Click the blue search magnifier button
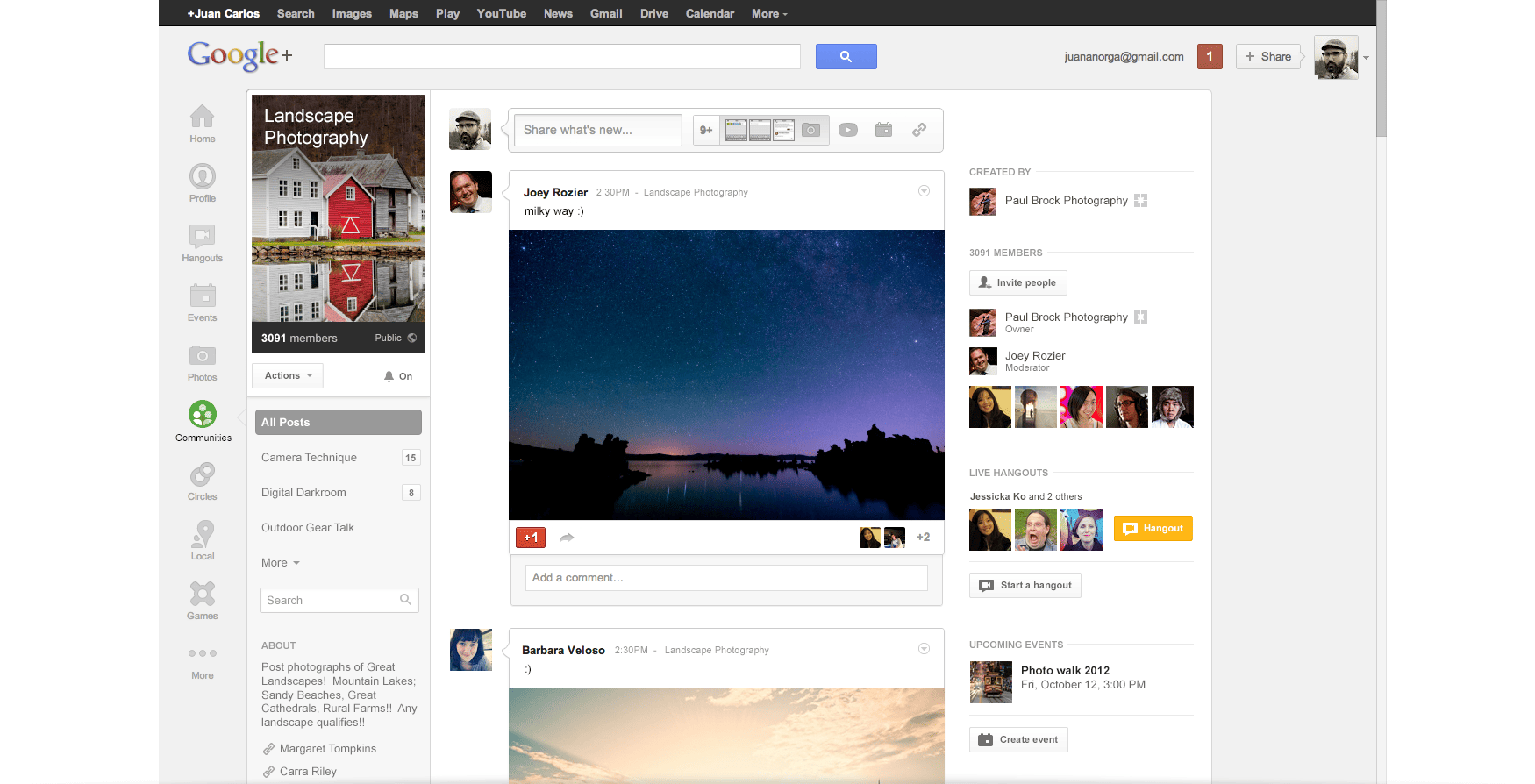 846,56
